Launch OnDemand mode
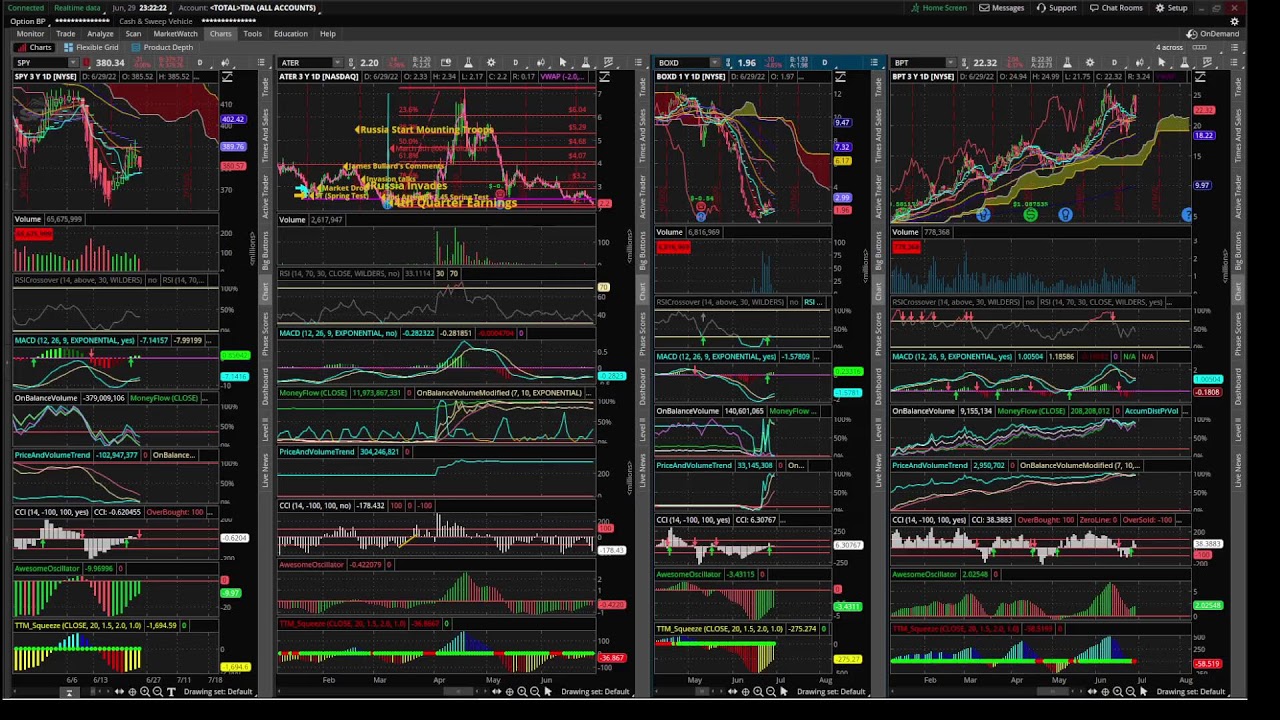The height and width of the screenshot is (720, 1280). click(x=1213, y=34)
